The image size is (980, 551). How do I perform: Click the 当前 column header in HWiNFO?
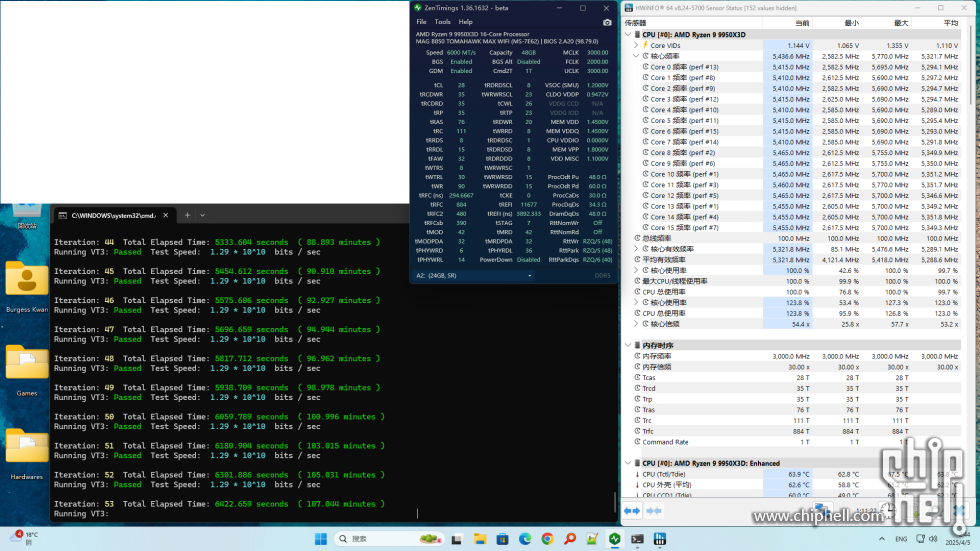point(802,23)
